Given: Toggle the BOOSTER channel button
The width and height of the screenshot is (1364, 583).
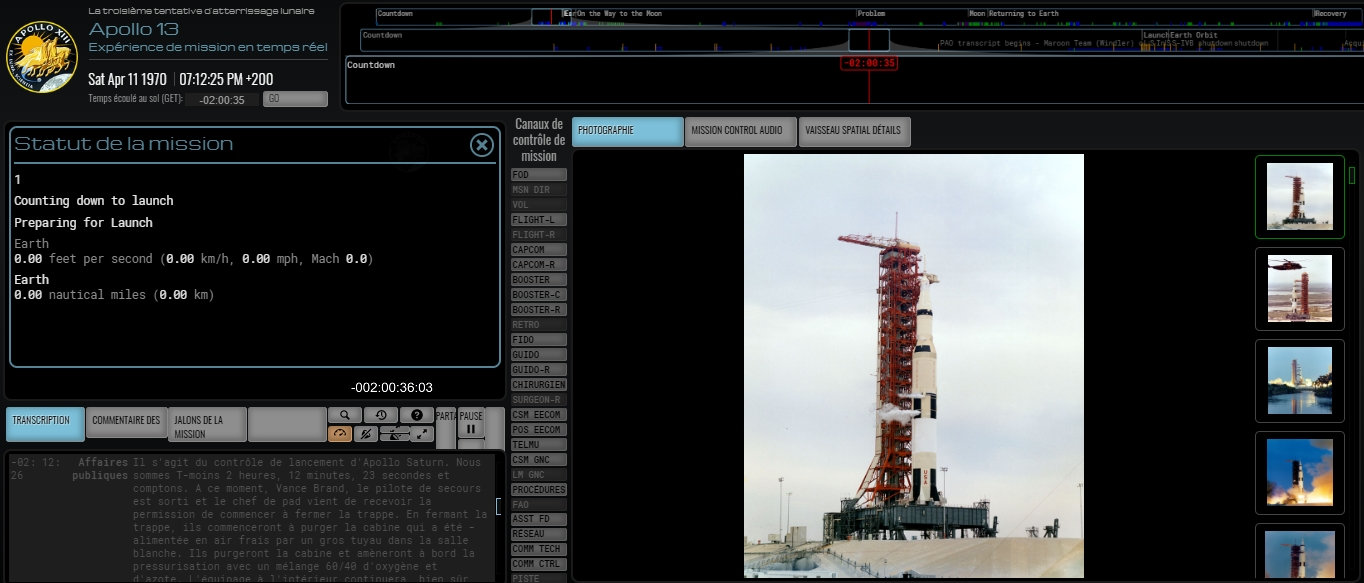Looking at the screenshot, I should pyautogui.click(x=538, y=280).
